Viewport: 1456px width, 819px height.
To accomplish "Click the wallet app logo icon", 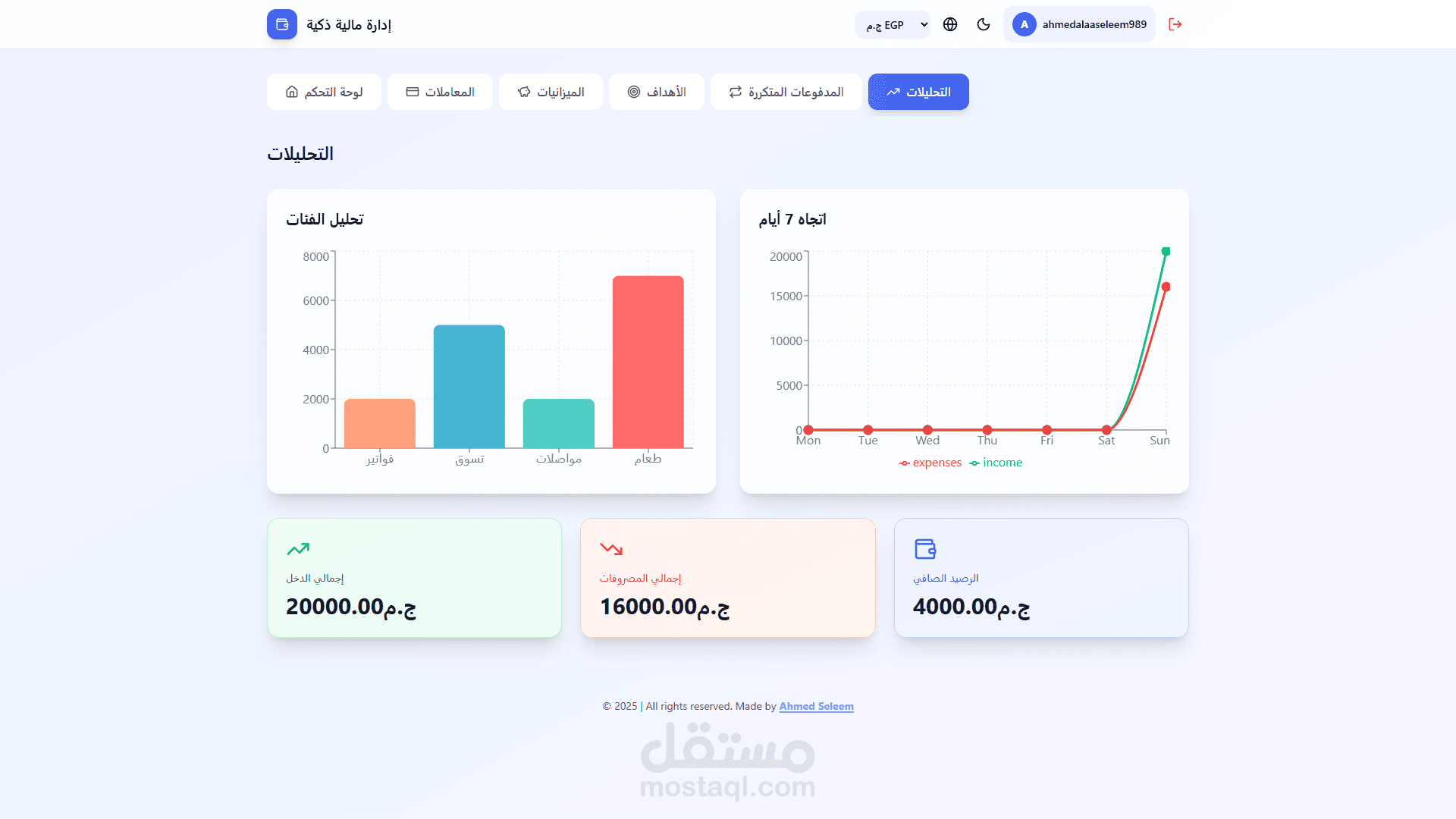I will click(281, 24).
